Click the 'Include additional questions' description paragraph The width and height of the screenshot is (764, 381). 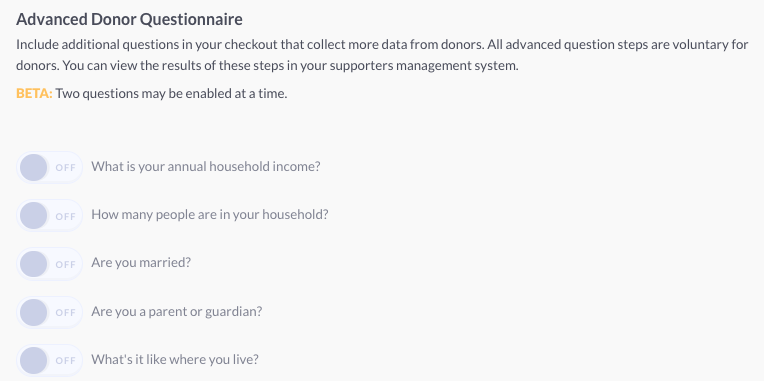(x=382, y=55)
